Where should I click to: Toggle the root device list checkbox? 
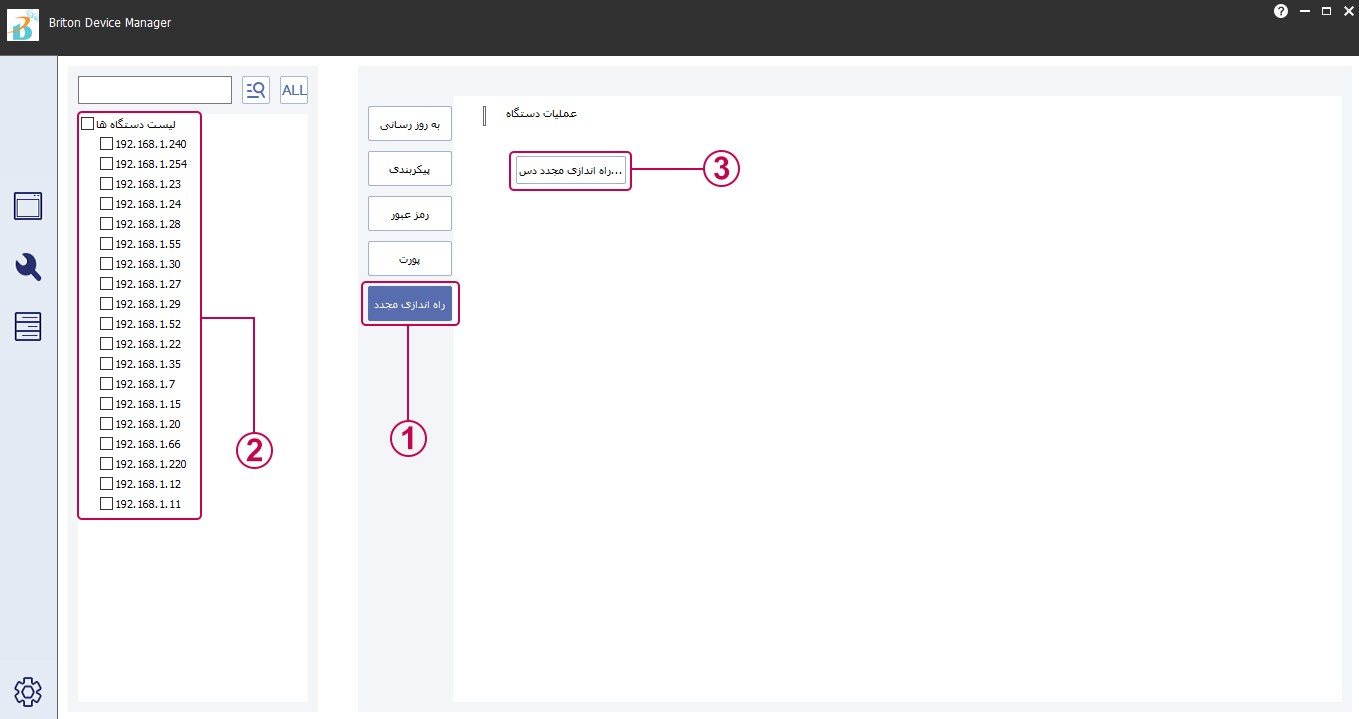click(87, 124)
